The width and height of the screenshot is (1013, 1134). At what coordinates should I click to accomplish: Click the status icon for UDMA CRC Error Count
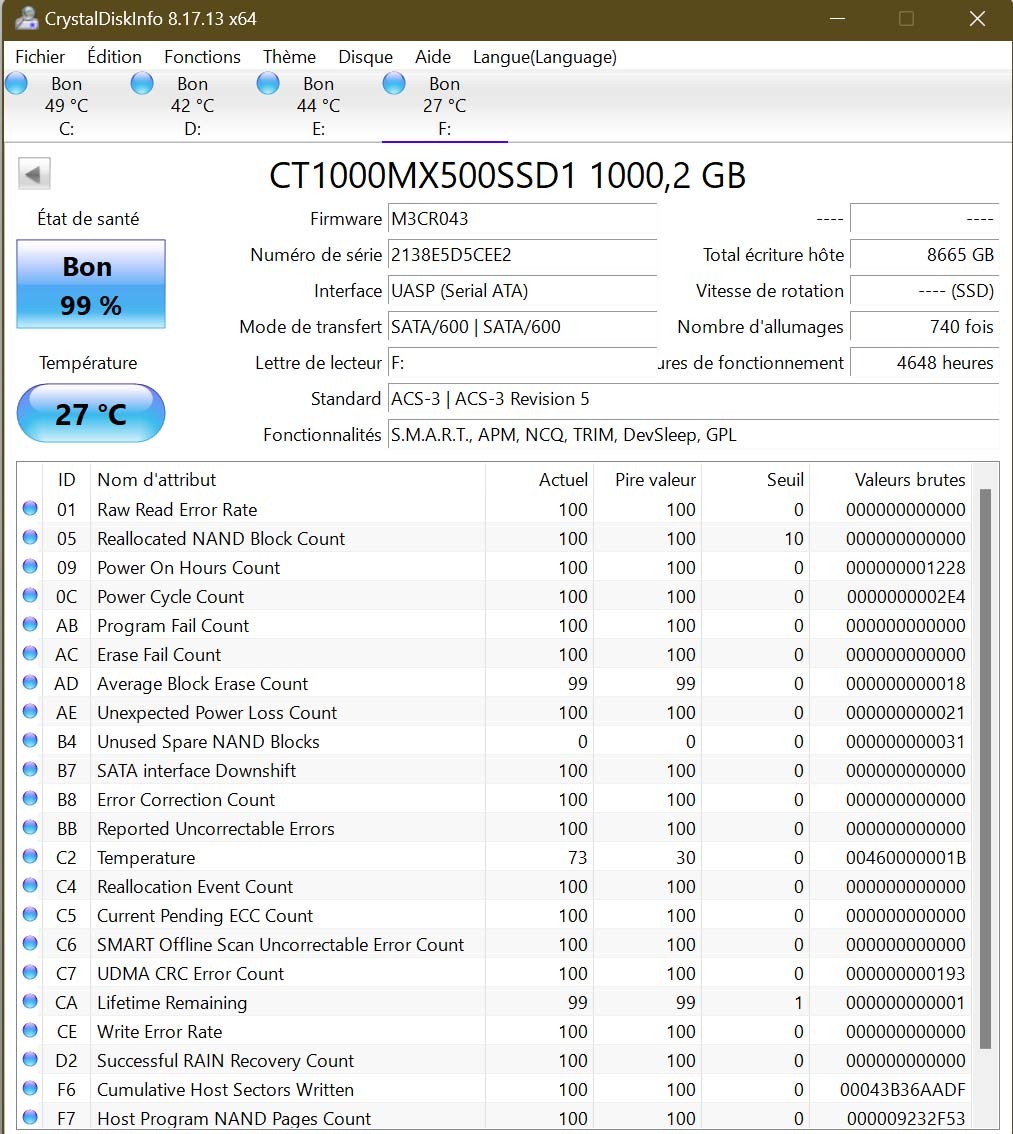click(30, 972)
